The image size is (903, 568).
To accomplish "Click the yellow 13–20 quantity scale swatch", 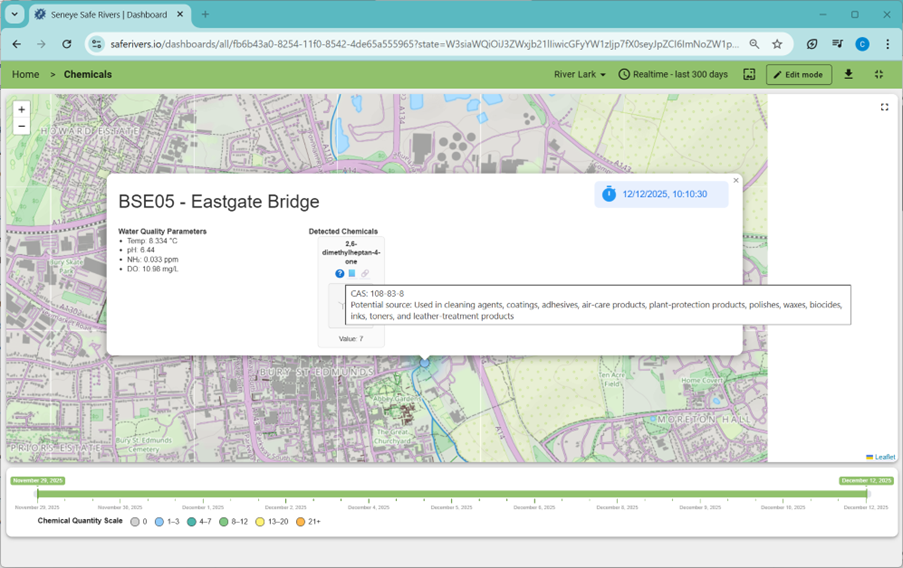I will pos(260,522).
